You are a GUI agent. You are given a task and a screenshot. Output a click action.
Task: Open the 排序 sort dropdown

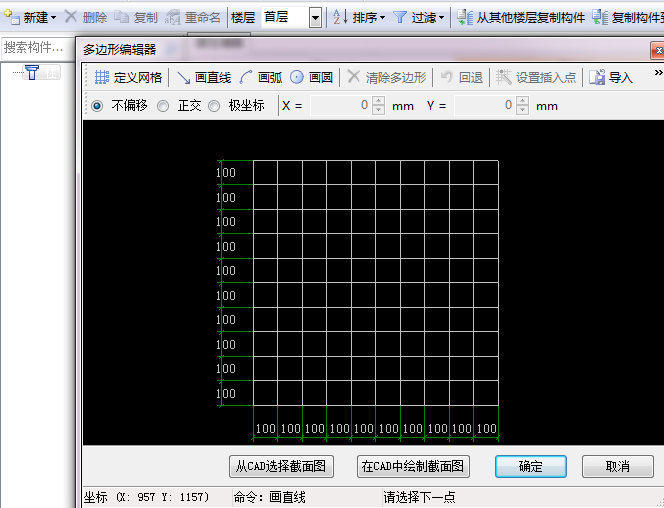359,17
